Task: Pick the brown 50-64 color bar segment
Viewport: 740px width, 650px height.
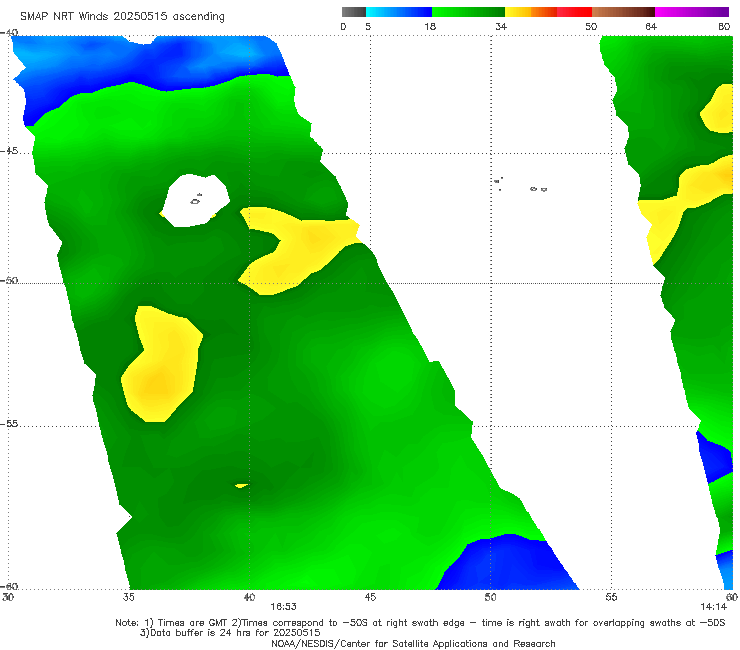Action: (623, 12)
